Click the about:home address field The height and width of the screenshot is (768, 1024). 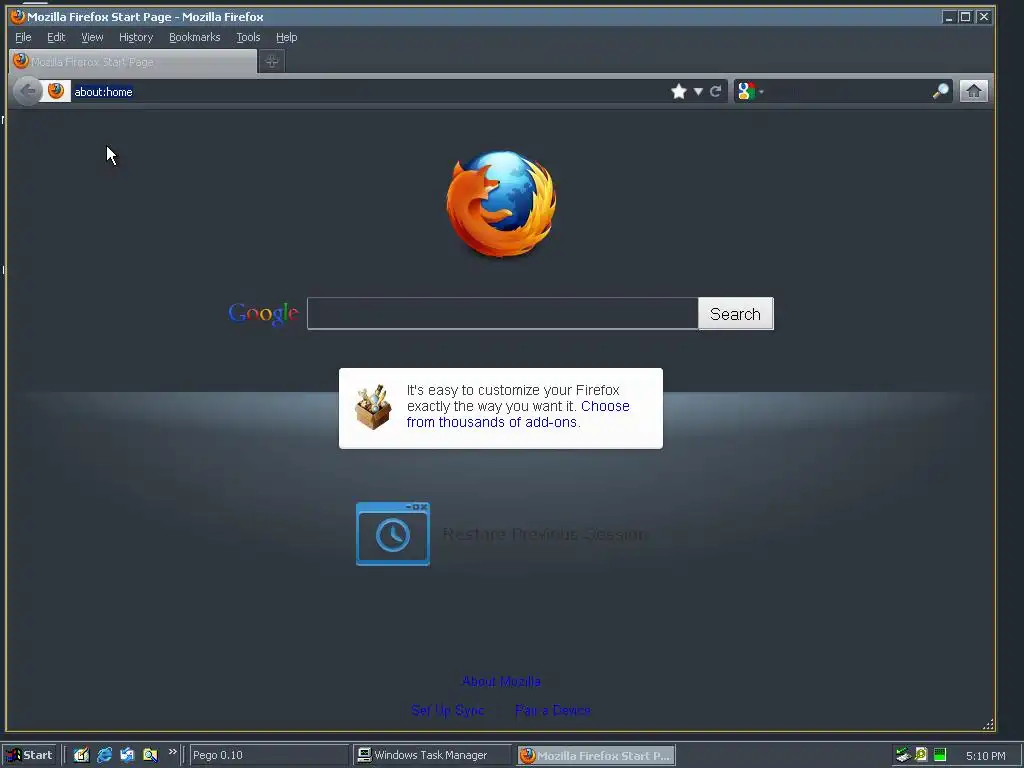click(366, 91)
